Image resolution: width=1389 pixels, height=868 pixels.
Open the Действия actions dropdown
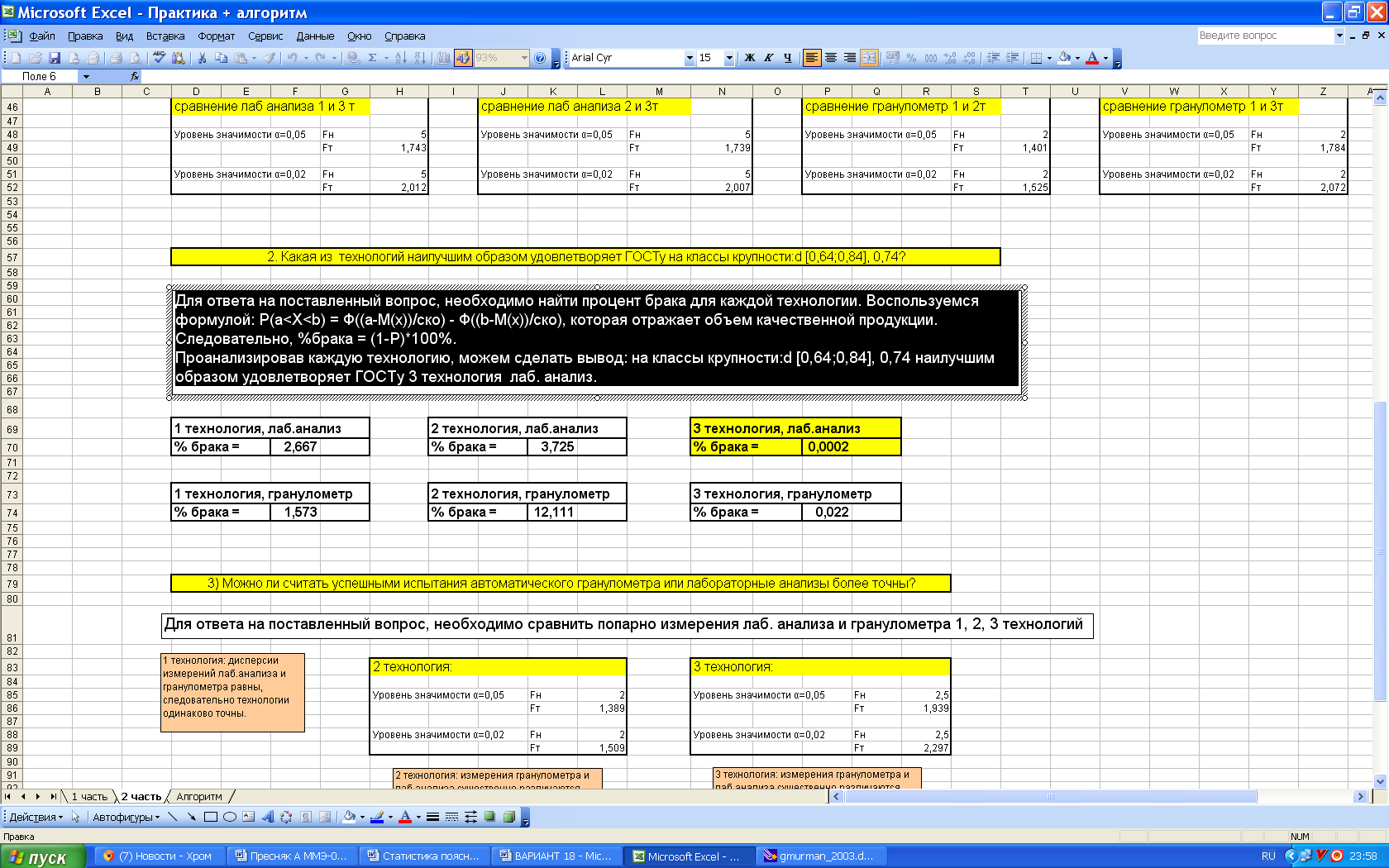coord(36,818)
